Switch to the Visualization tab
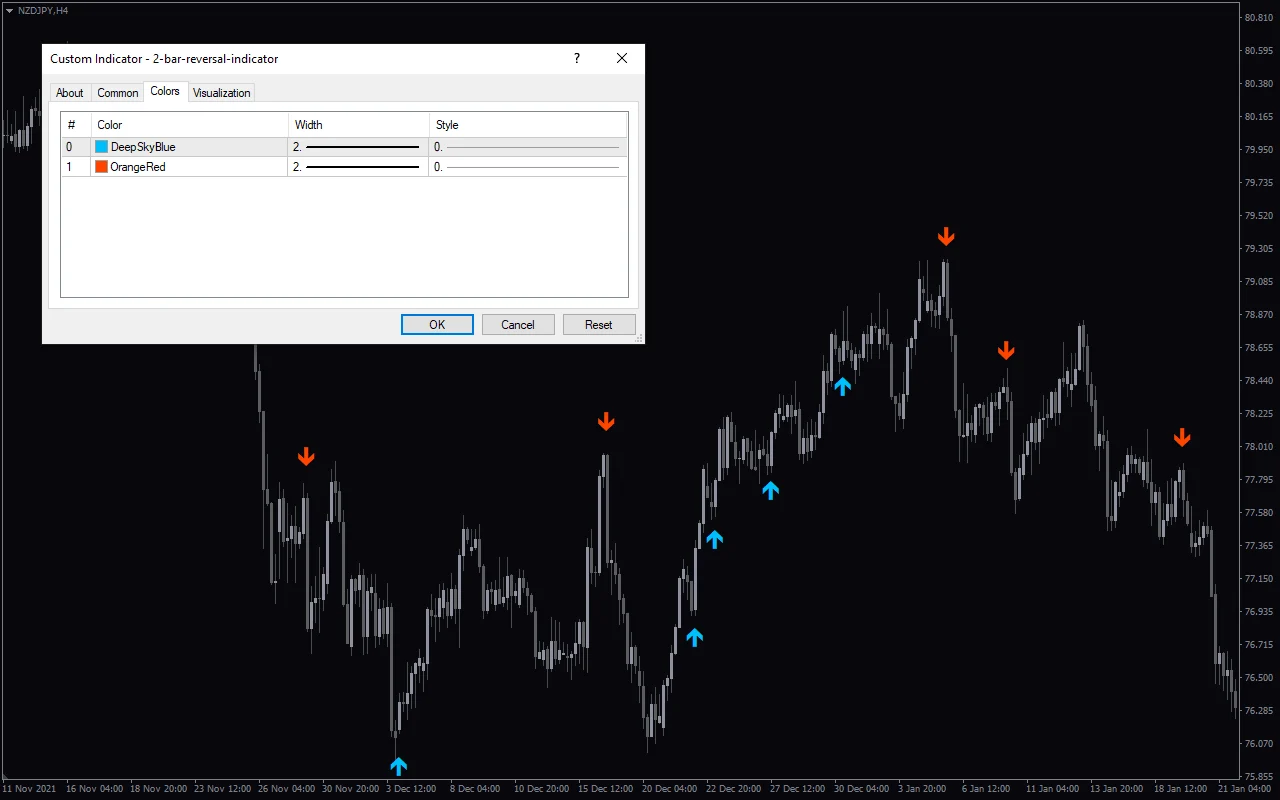The width and height of the screenshot is (1280, 800). pos(221,92)
